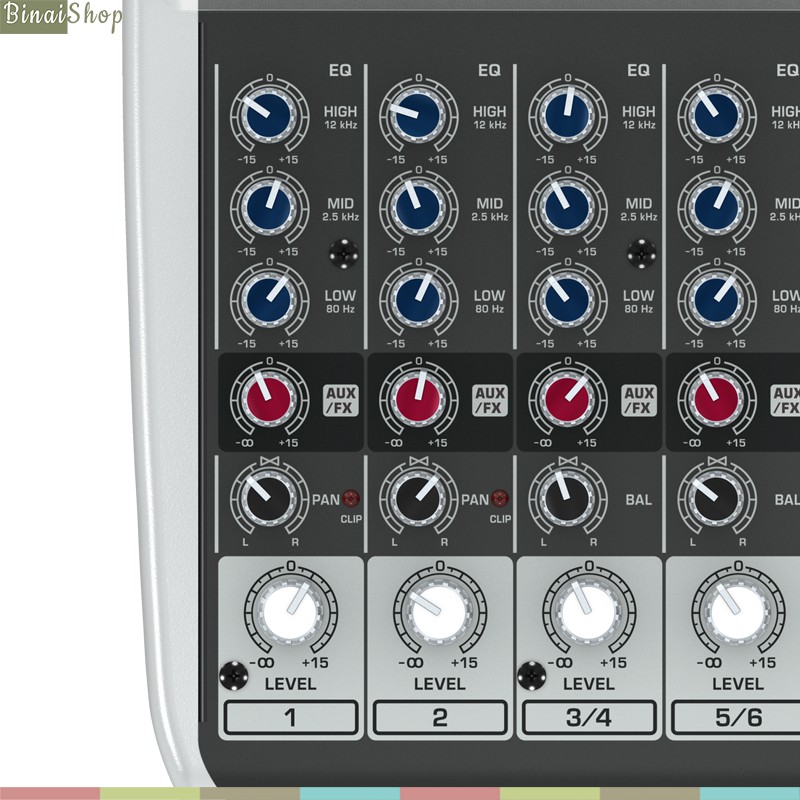Select channel label box 3/4
Viewport: 800px width, 800px height.
coord(589,718)
